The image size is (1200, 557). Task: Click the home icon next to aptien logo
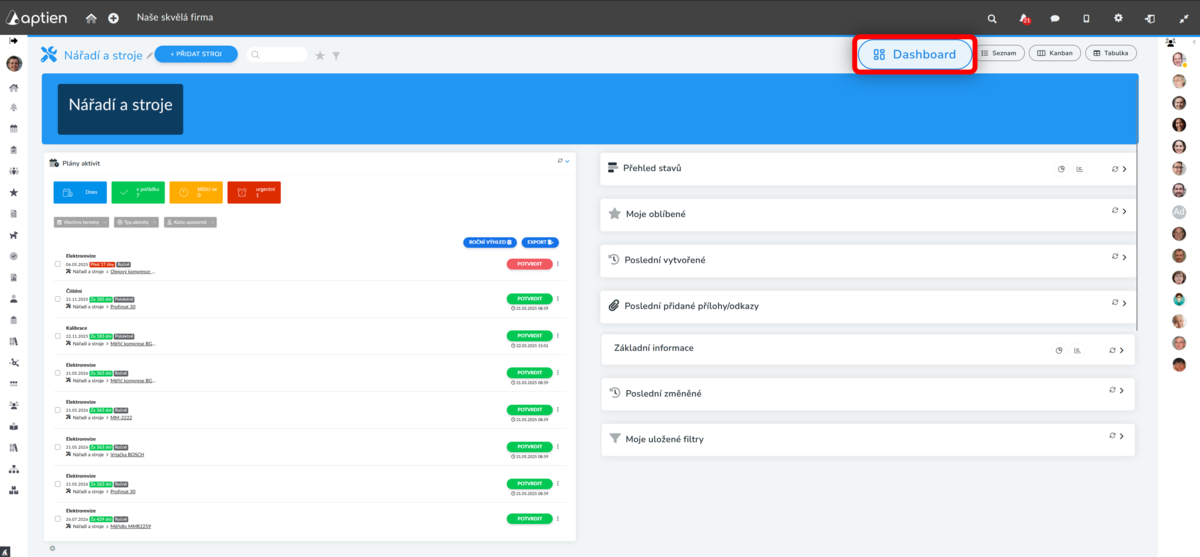(91, 18)
